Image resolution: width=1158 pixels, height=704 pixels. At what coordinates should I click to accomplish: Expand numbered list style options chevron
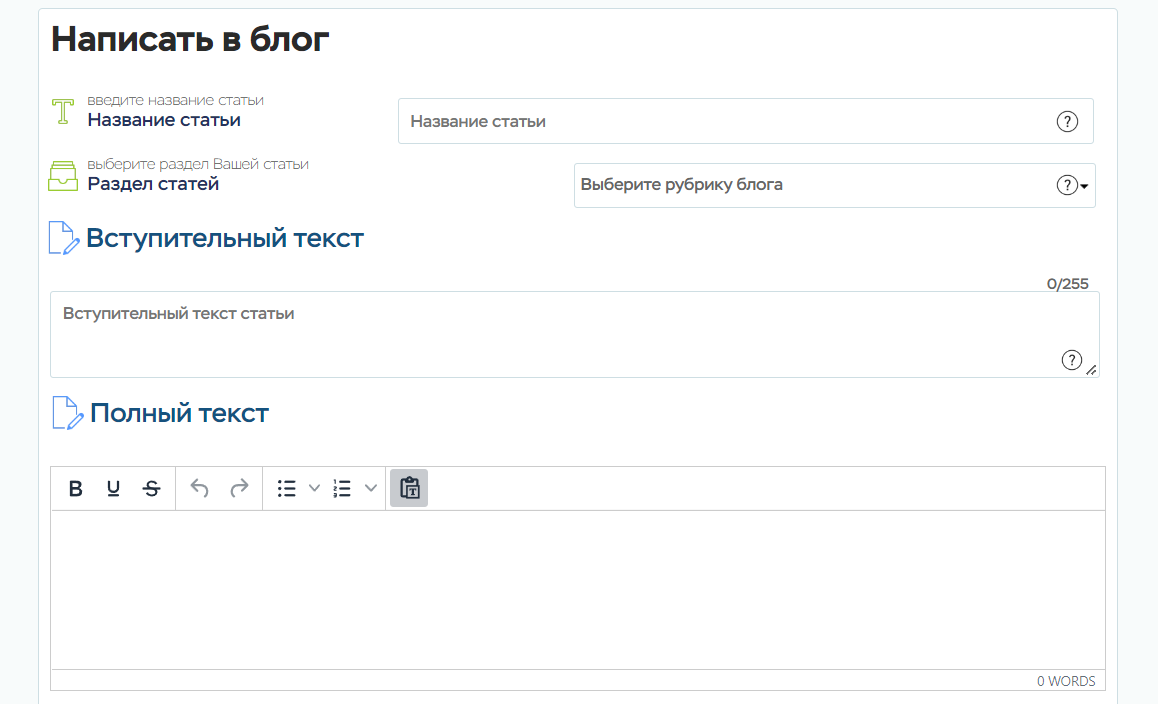coord(371,489)
